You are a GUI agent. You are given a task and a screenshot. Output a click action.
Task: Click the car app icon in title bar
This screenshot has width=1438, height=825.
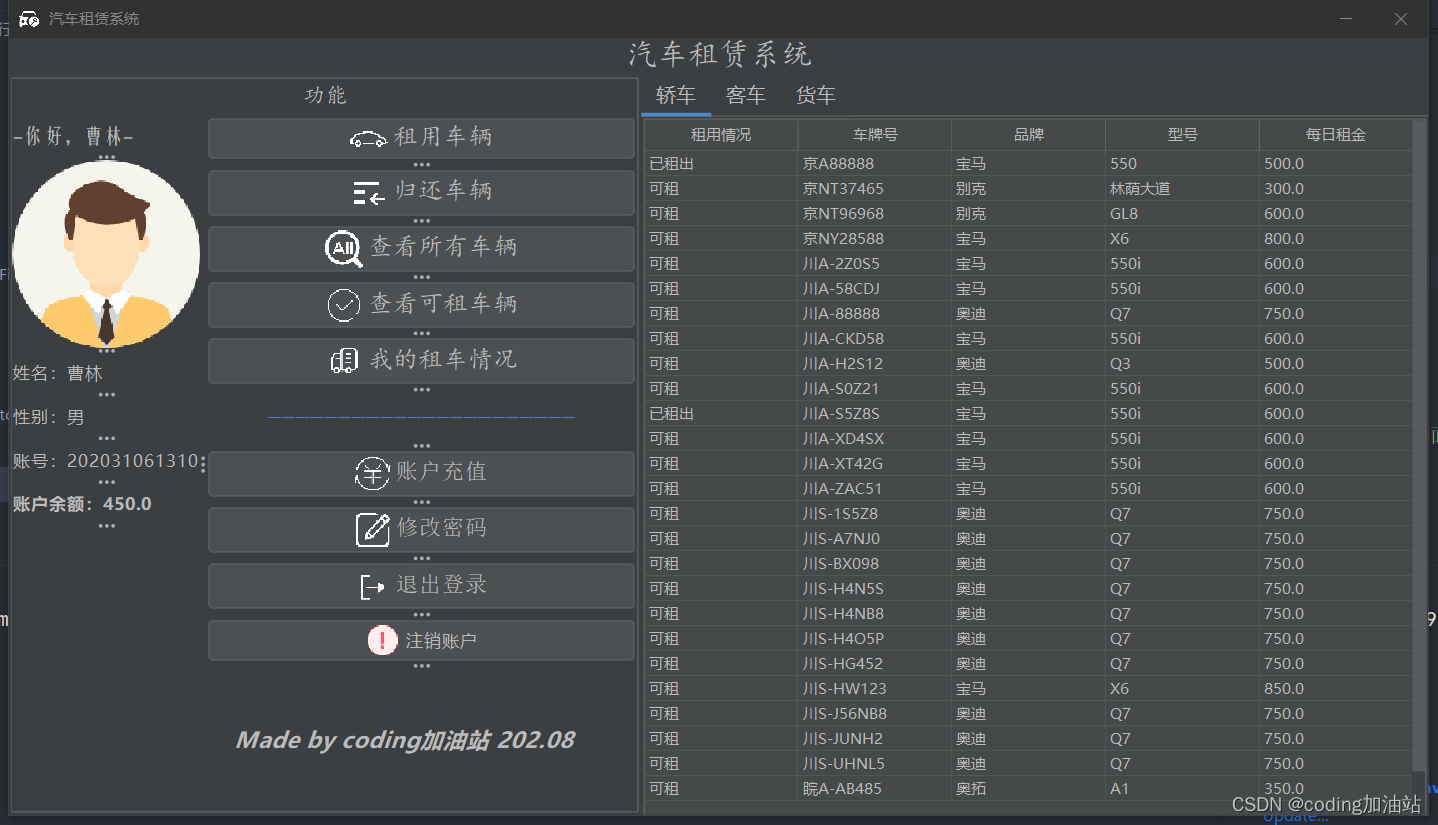(29, 19)
